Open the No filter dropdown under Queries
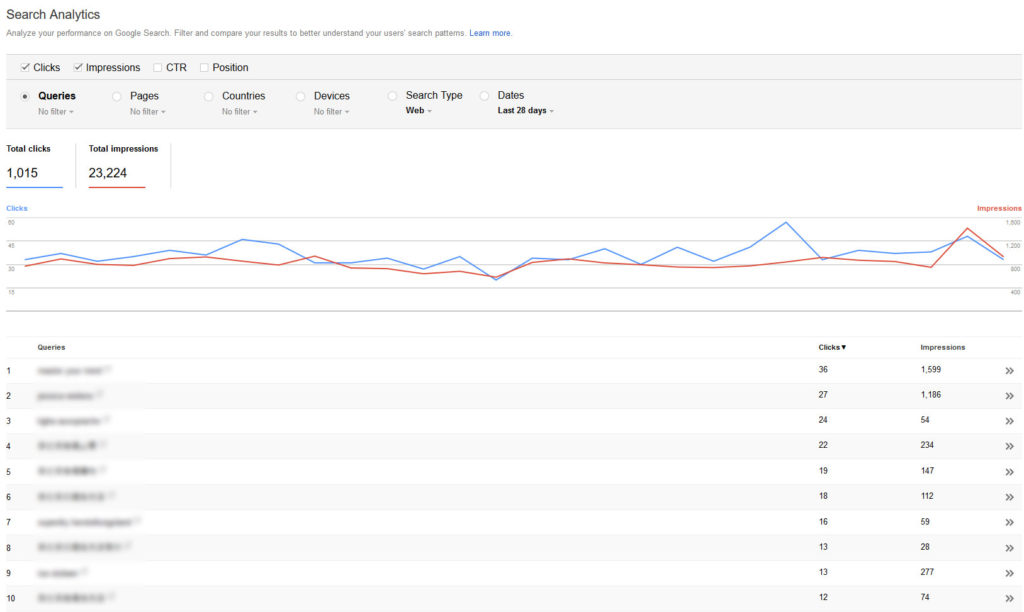This screenshot has height=612, width=1024. tap(56, 111)
